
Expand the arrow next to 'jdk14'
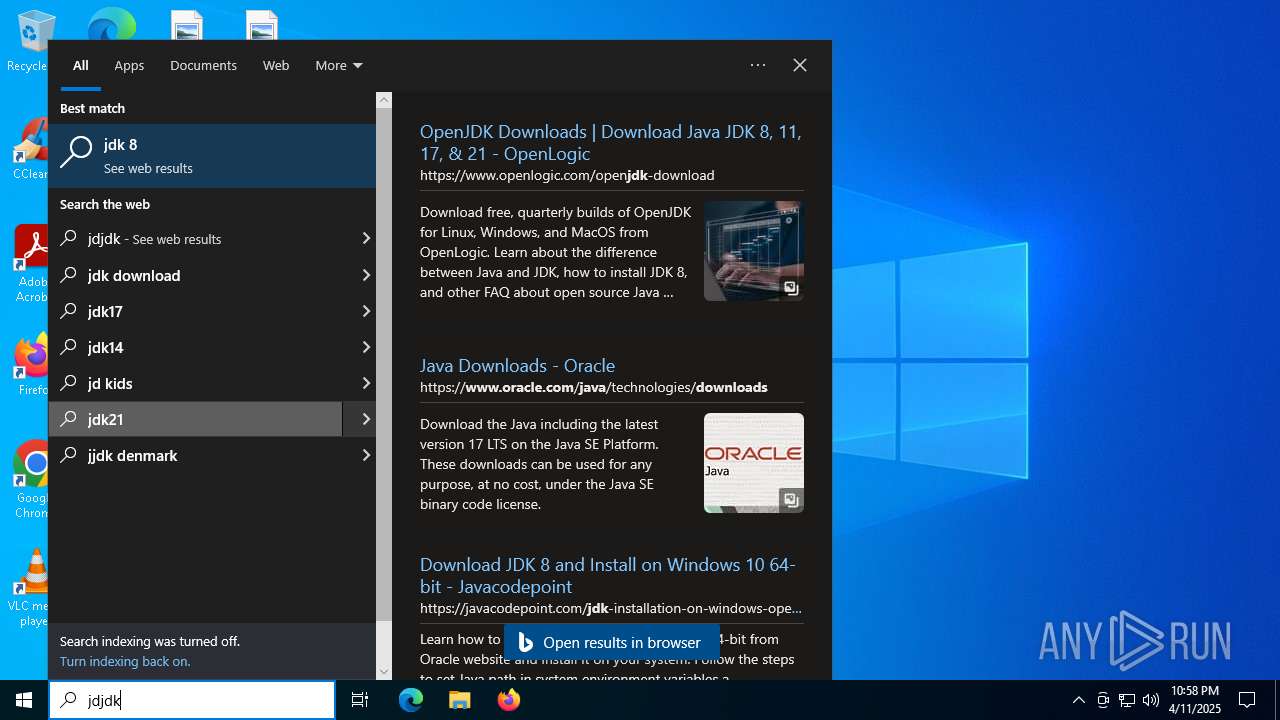[365, 347]
